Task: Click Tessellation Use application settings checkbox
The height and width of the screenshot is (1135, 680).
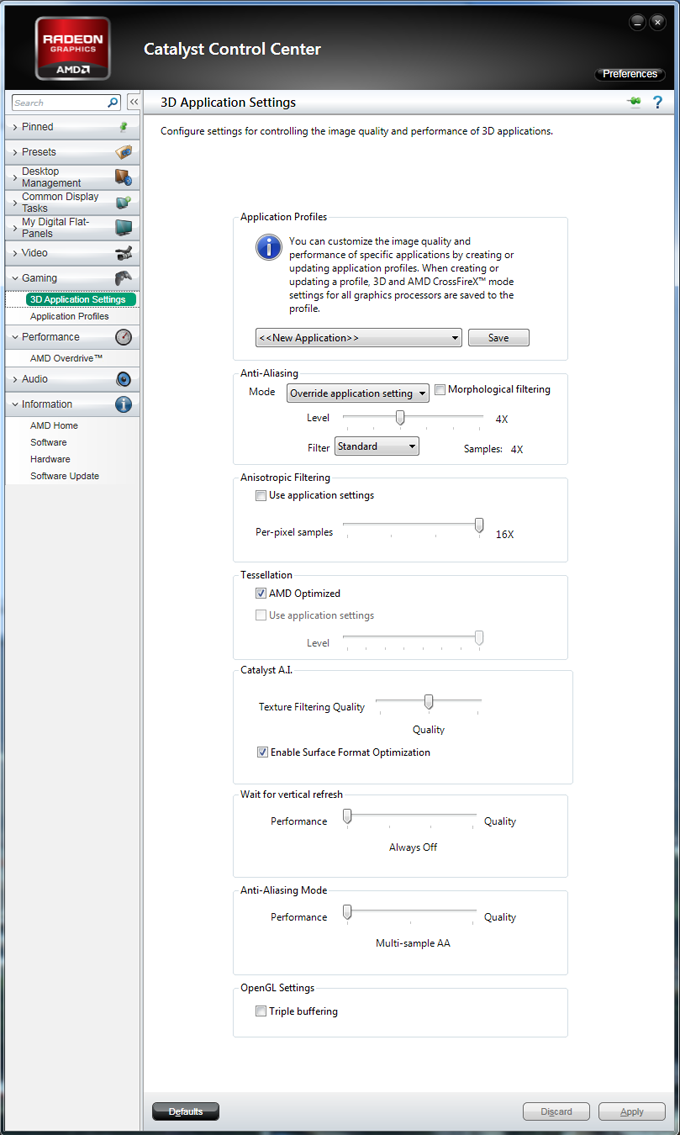Action: coord(261,616)
